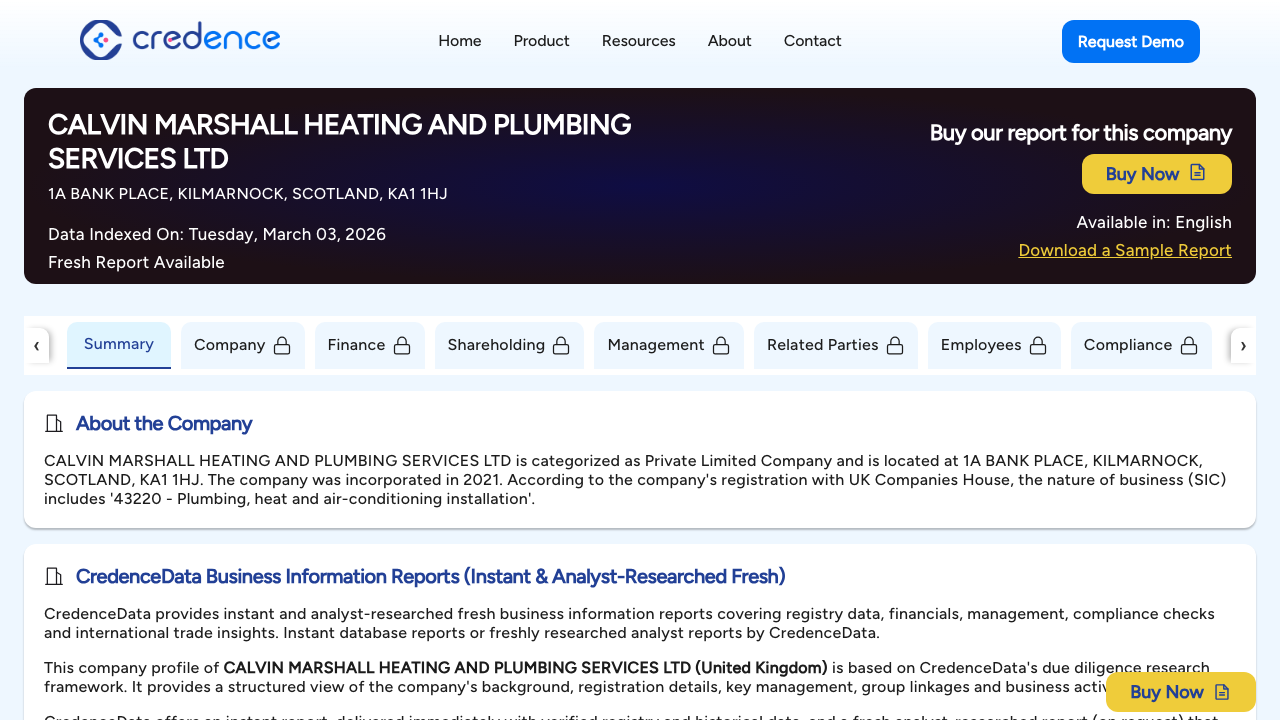Image resolution: width=1280 pixels, height=720 pixels.
Task: Click the report icon beside About the Company
Action: pos(54,423)
